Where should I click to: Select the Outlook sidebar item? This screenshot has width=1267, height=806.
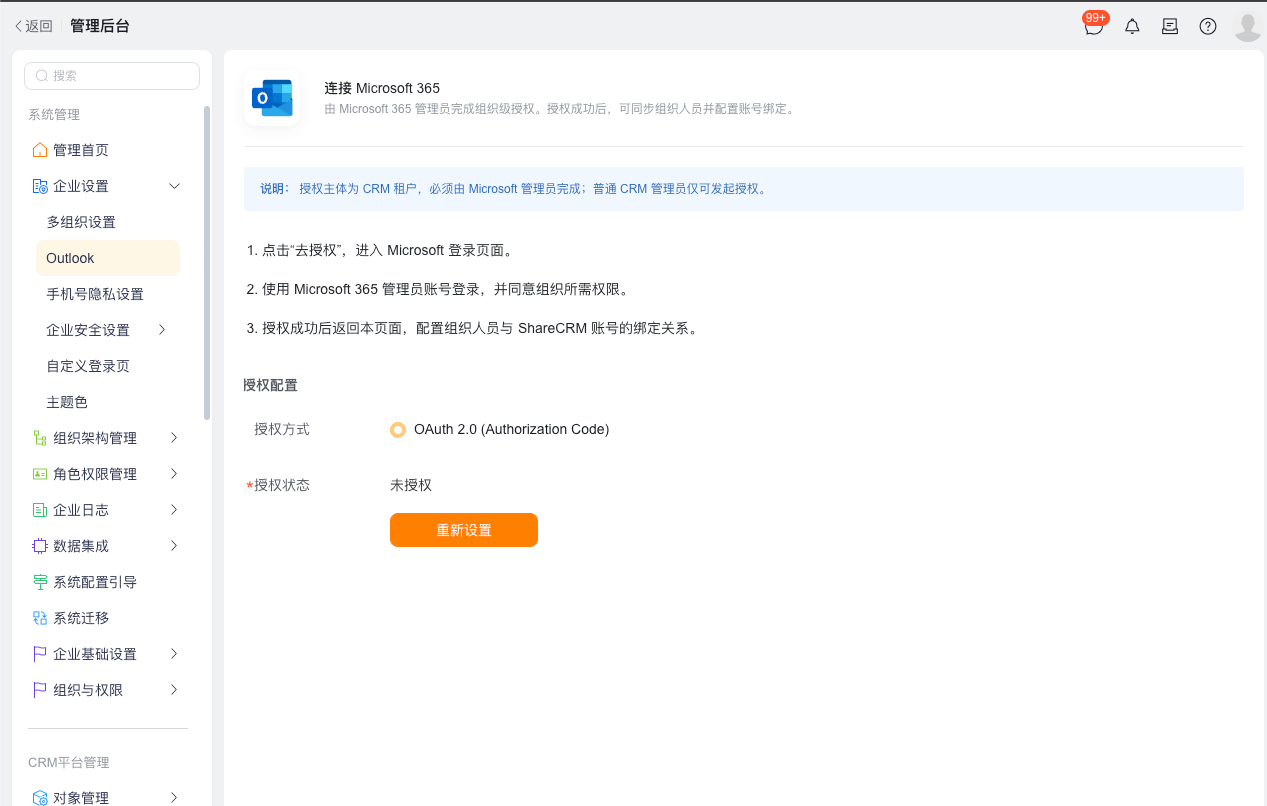pos(108,258)
